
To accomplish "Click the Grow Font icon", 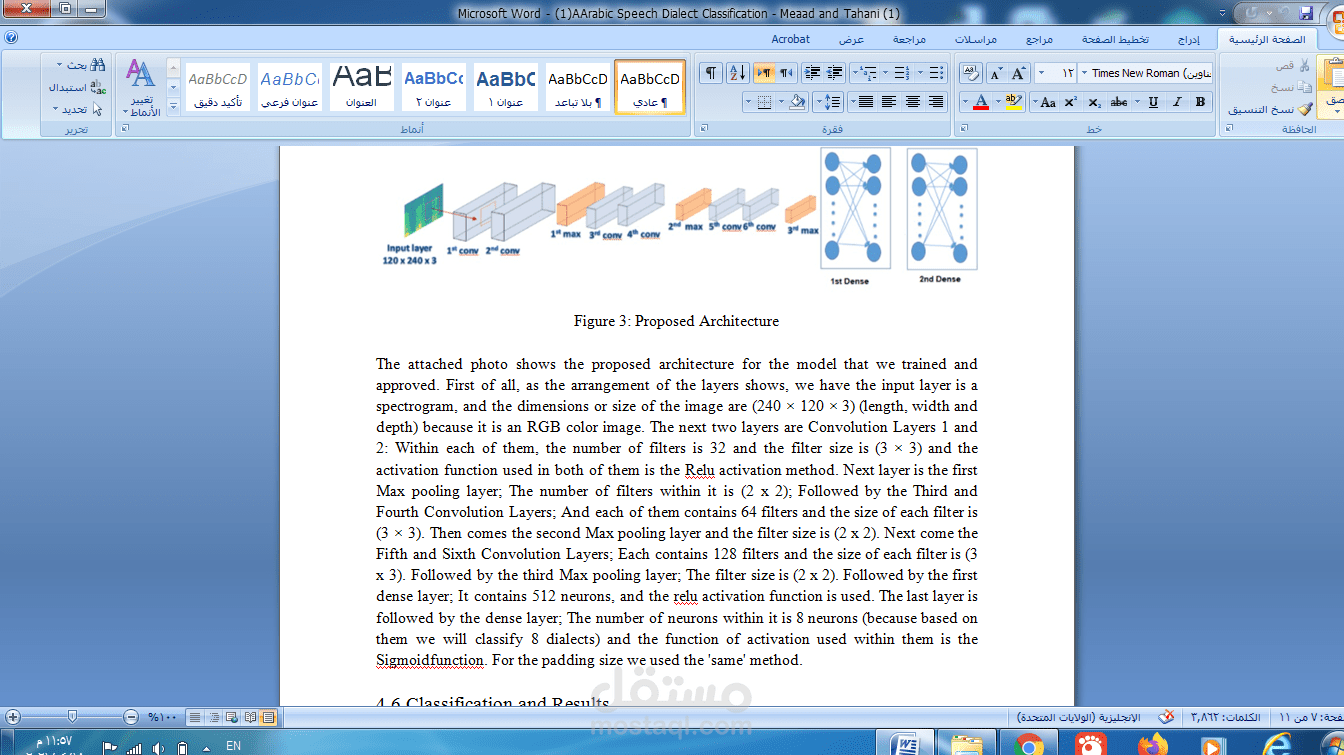I will [x=1019, y=73].
